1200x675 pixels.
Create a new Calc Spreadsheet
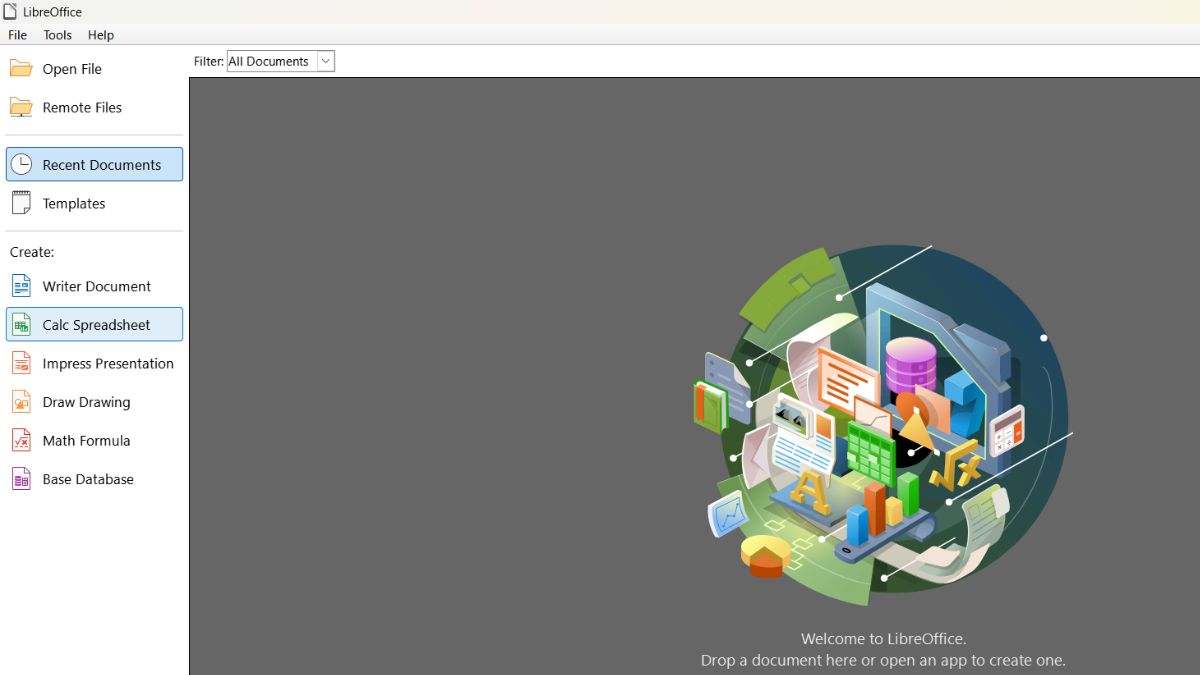click(95, 325)
